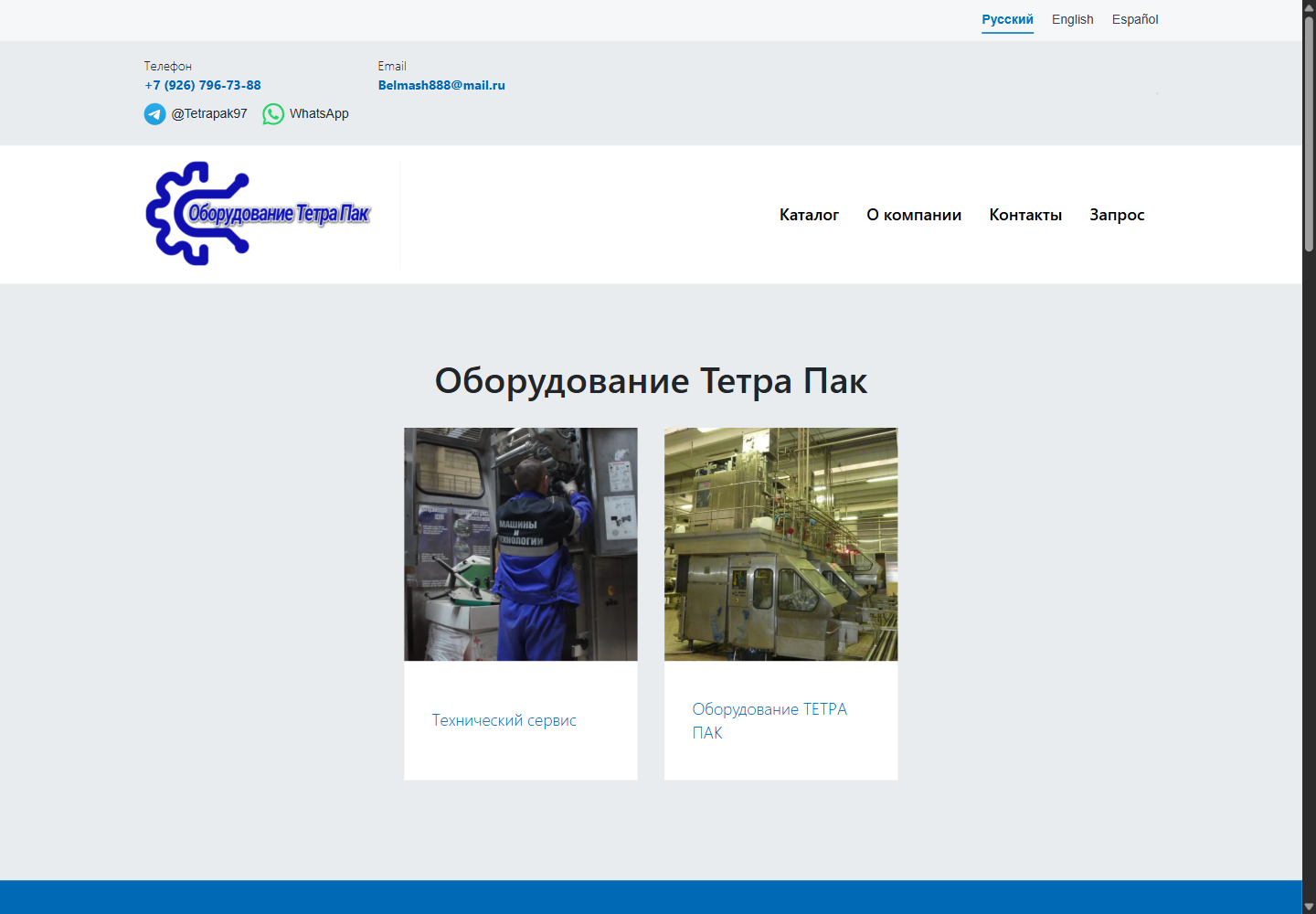Call the phone number +7 (926) 796-73-88
The image size is (1316, 914).
click(203, 85)
